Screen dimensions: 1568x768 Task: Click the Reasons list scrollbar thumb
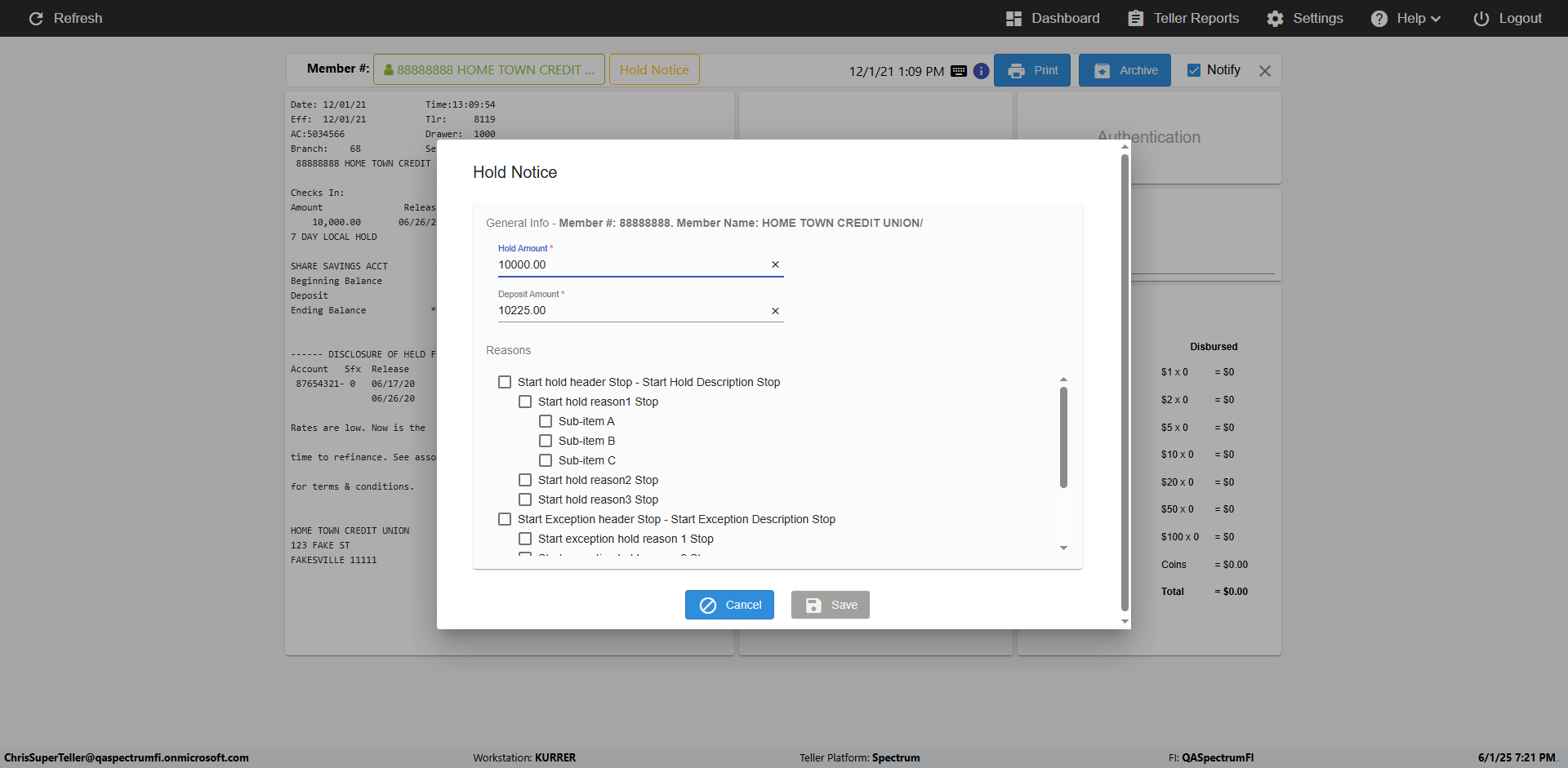[1063, 437]
